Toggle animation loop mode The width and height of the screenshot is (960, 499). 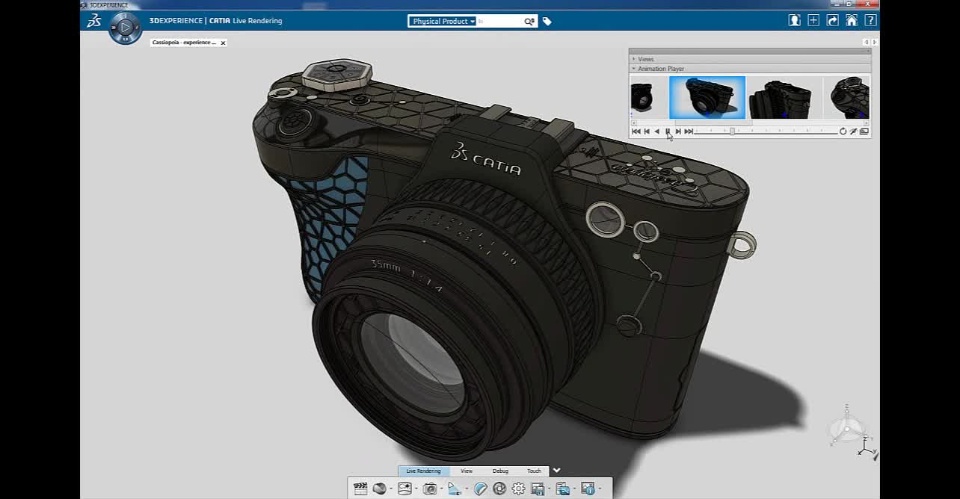click(x=842, y=131)
